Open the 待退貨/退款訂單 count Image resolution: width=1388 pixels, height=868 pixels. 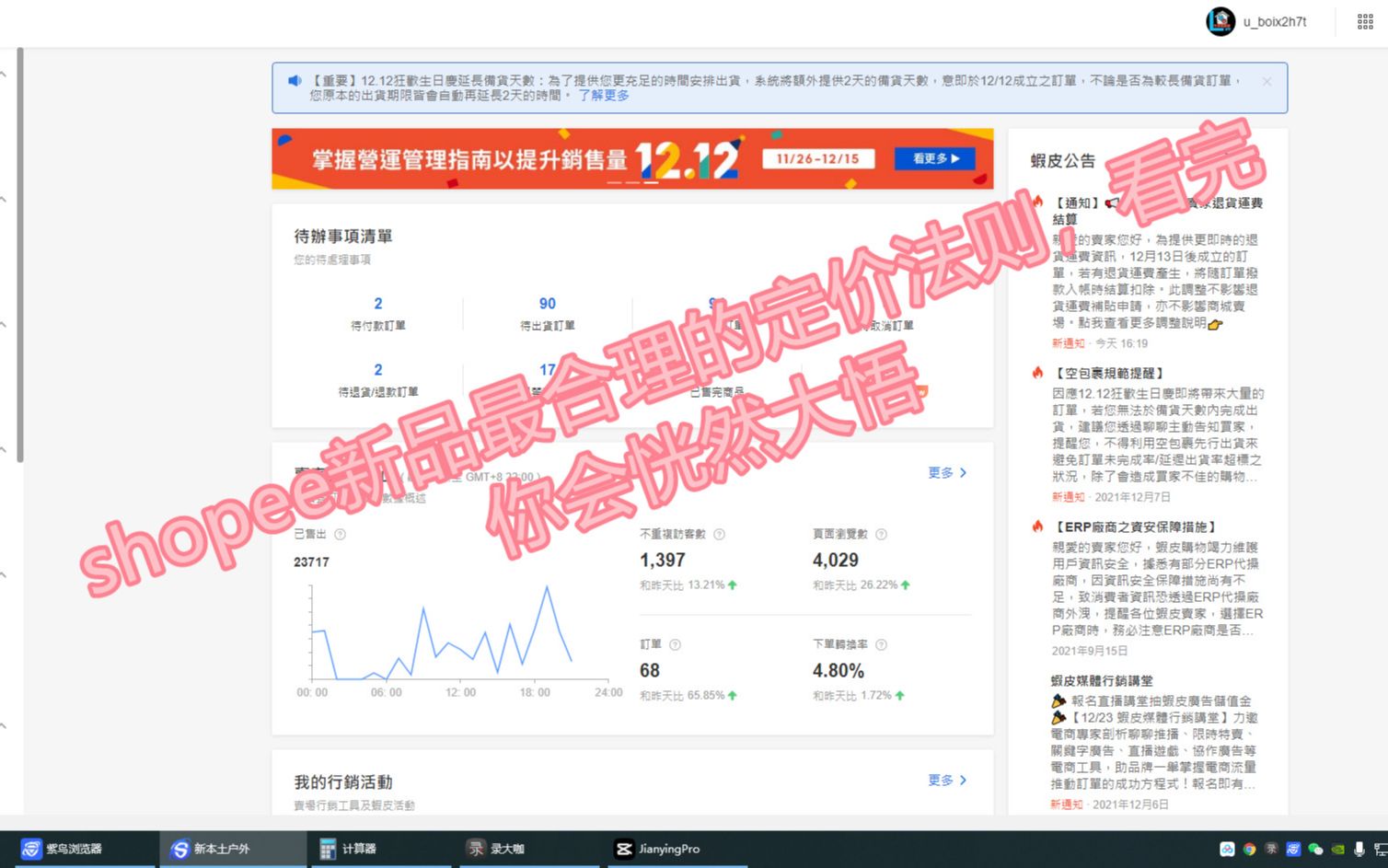point(378,370)
